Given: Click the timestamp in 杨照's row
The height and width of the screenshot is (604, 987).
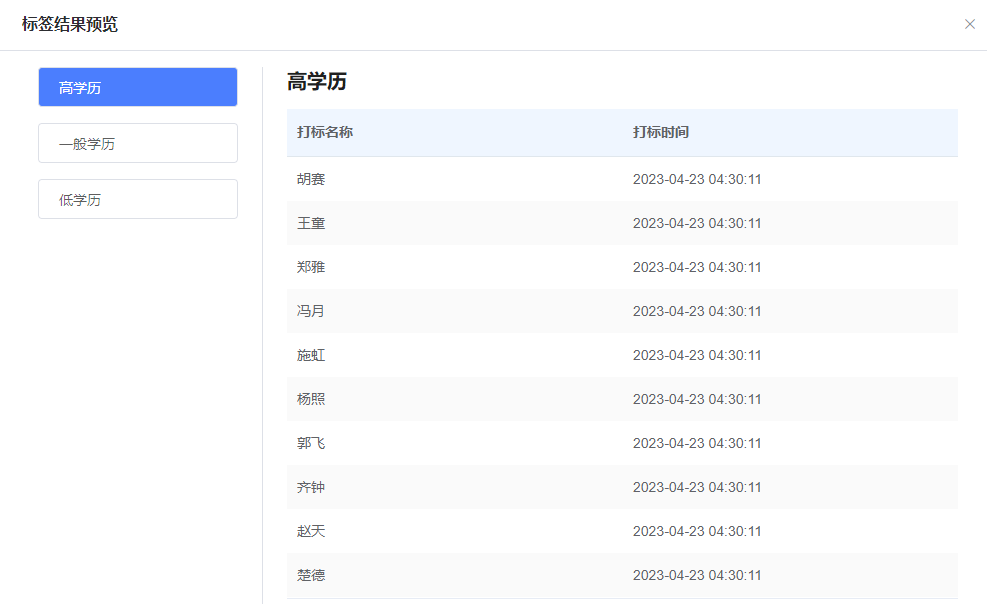Looking at the screenshot, I should click(697, 400).
